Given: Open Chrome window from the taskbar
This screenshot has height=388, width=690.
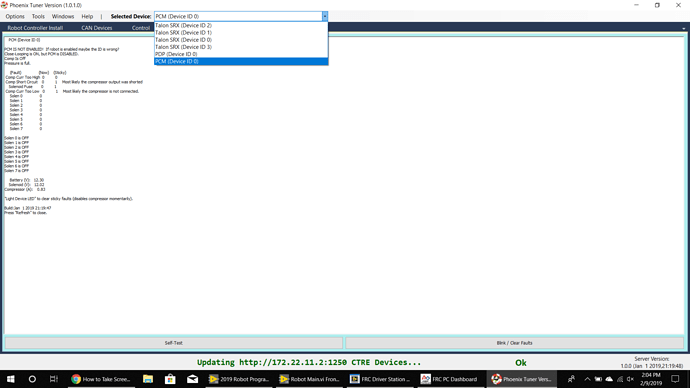Looking at the screenshot, I should (x=101, y=379).
